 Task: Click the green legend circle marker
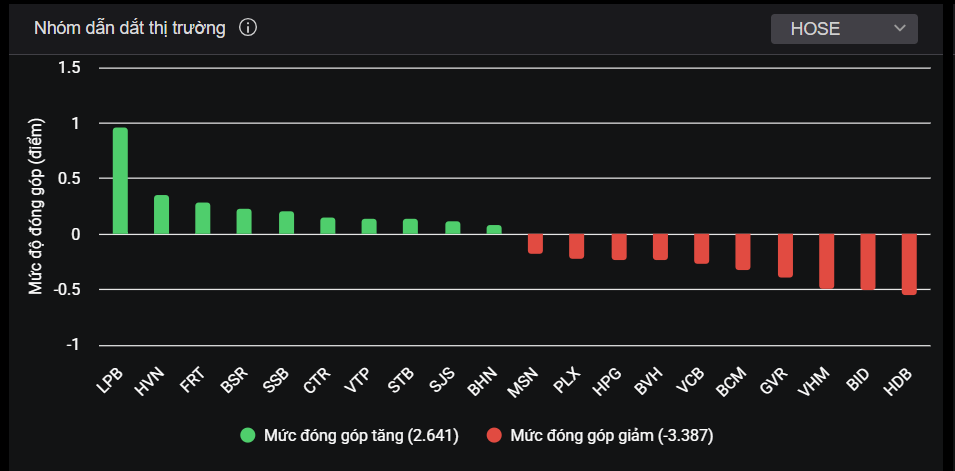pos(248,435)
